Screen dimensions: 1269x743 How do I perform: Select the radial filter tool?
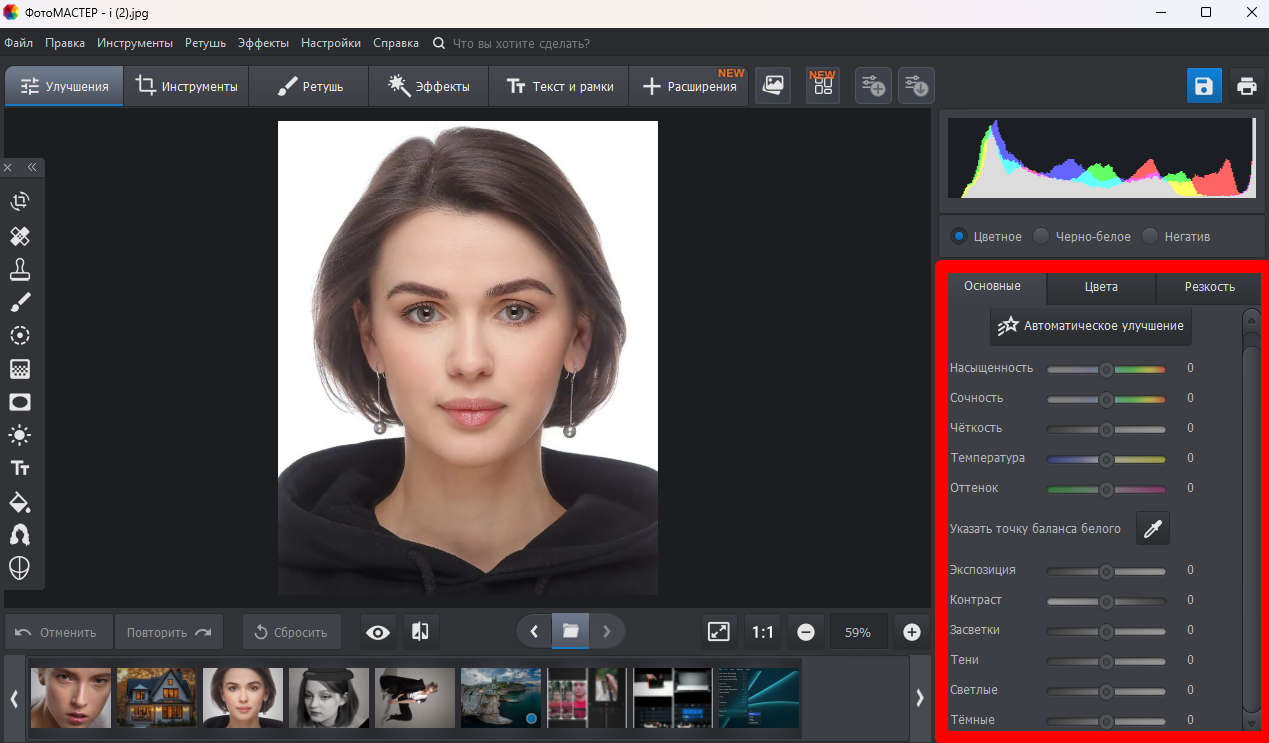pos(20,336)
